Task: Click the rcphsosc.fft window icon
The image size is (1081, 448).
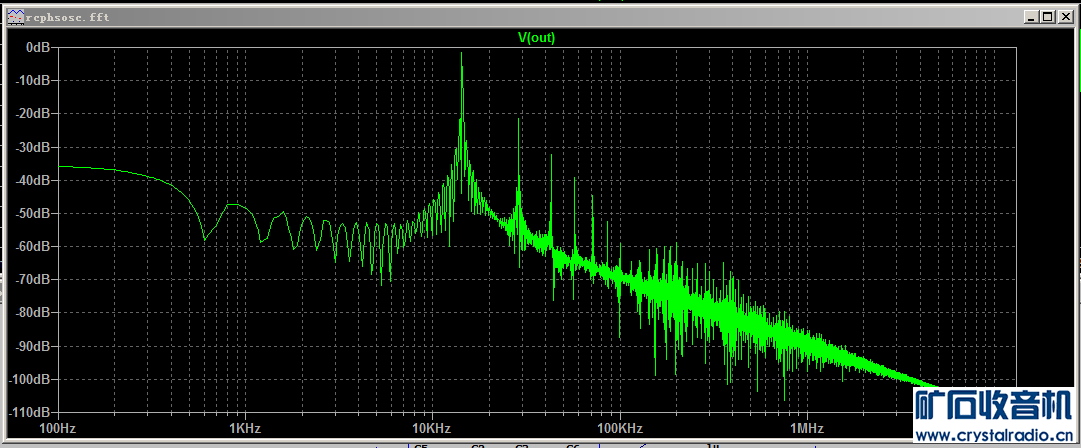Action: (x=12, y=17)
